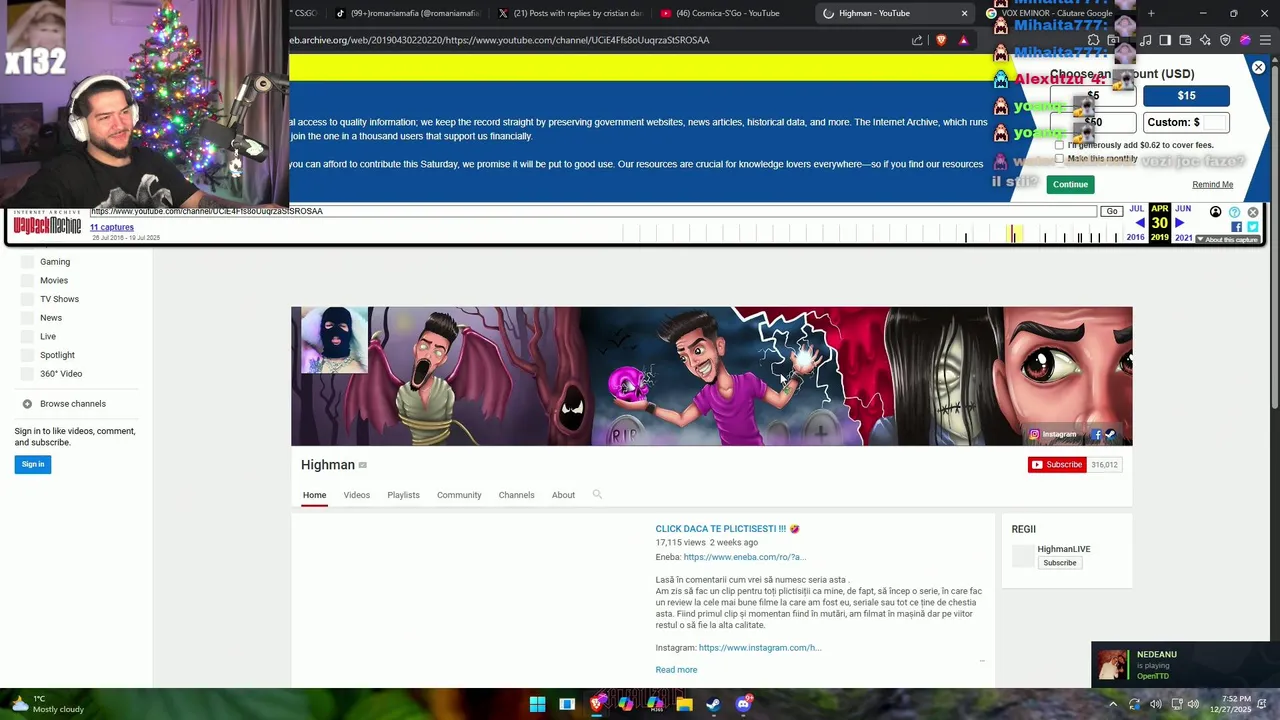Open Brave VPN shield icon

pos(1225,40)
